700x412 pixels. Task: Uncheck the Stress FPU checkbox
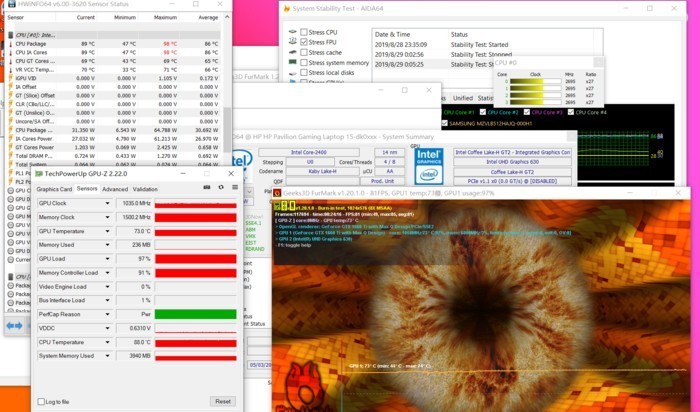coord(304,42)
